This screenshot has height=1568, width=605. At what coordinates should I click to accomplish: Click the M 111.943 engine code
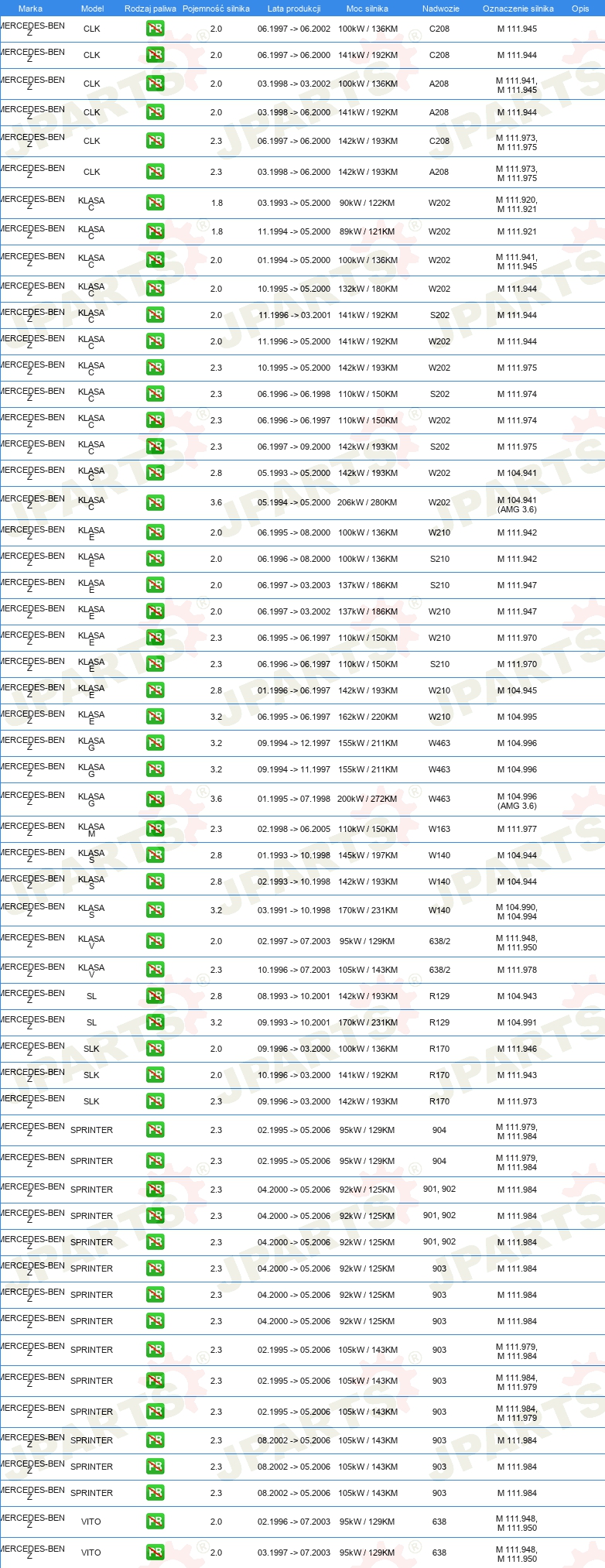[x=517, y=1075]
